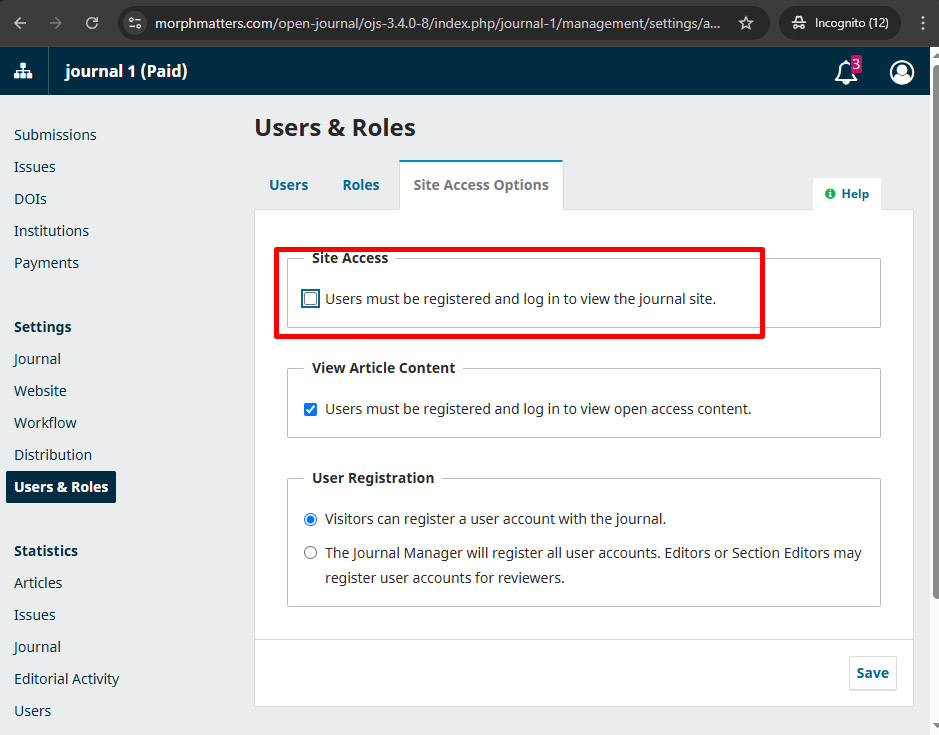This screenshot has width=939, height=735.
Task: Open the Chrome three-dot menu
Action: (x=923, y=23)
